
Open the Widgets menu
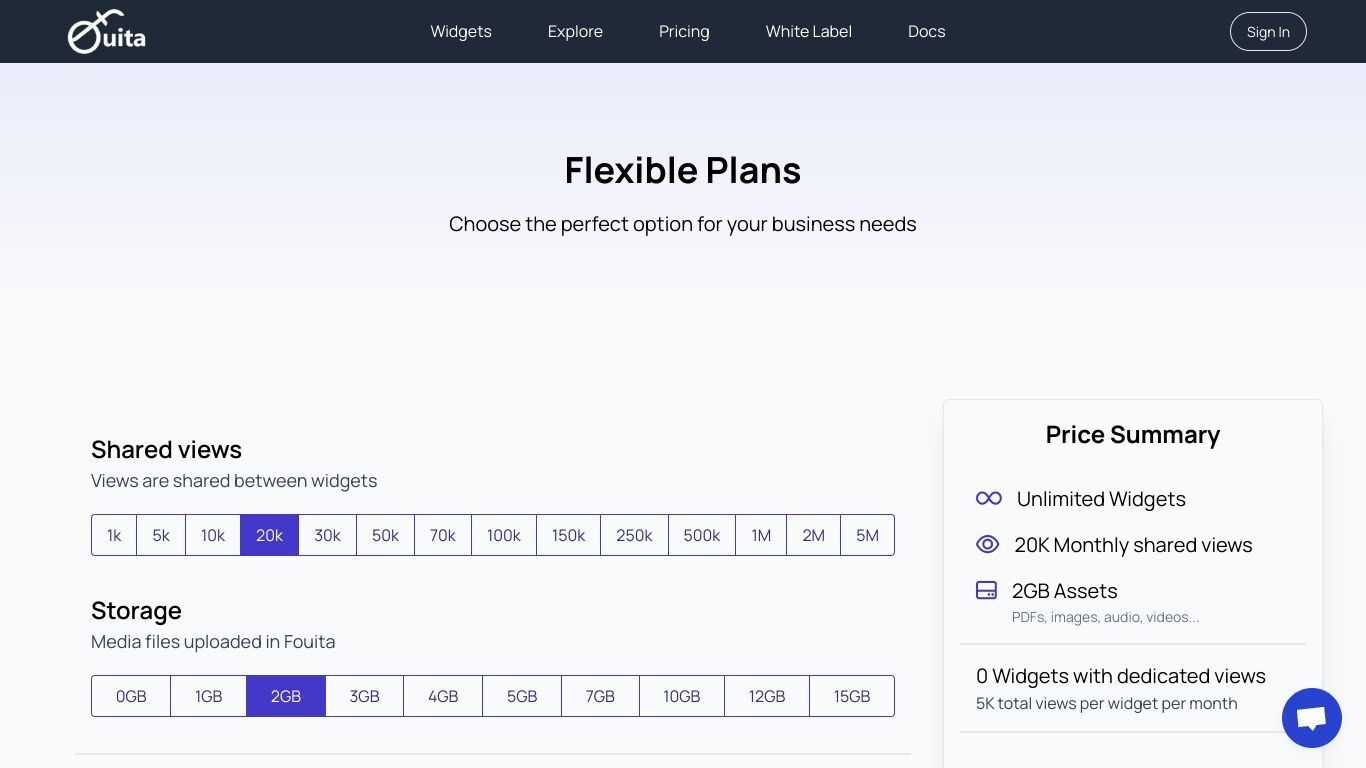pyautogui.click(x=461, y=31)
